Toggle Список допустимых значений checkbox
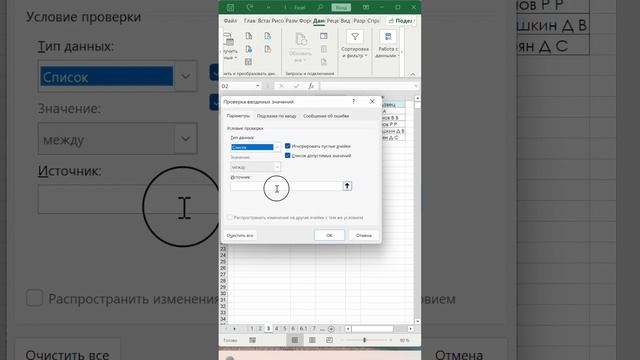This screenshot has height=360, width=640. click(x=288, y=156)
